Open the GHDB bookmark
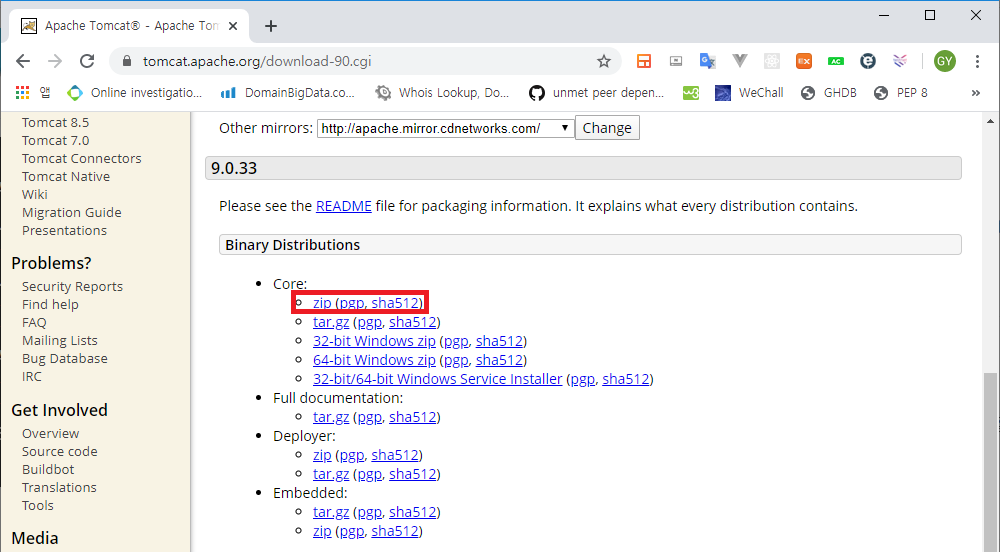Viewport: 1000px width, 552px height. tap(828, 93)
